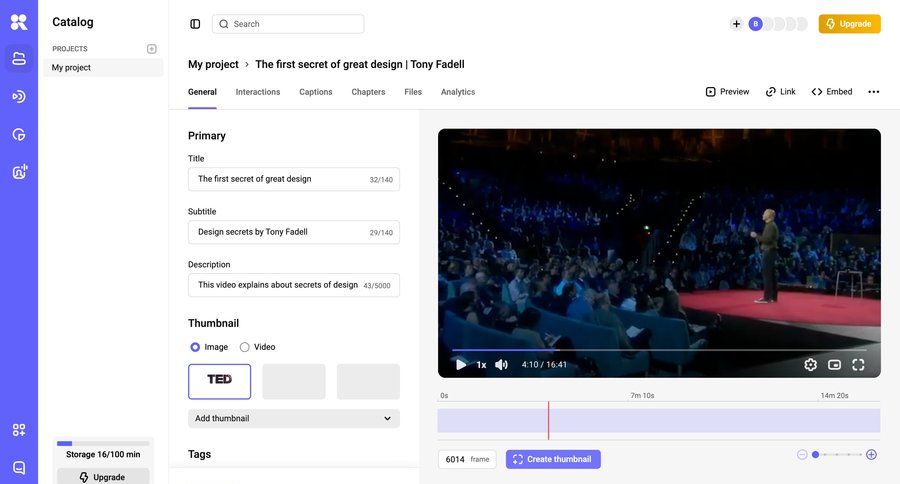Click the Storage 16/100 min text
The height and width of the screenshot is (484, 900).
tap(103, 454)
